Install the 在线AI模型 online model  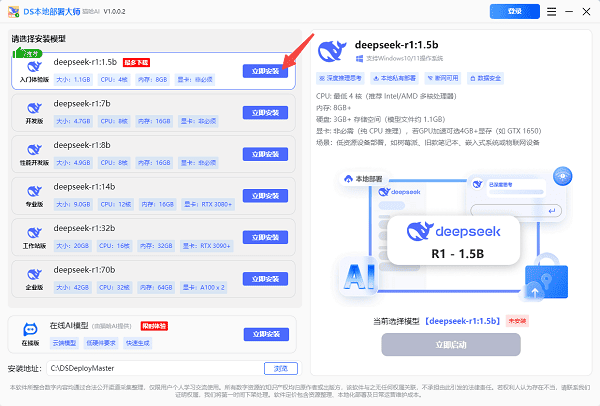click(x=263, y=334)
